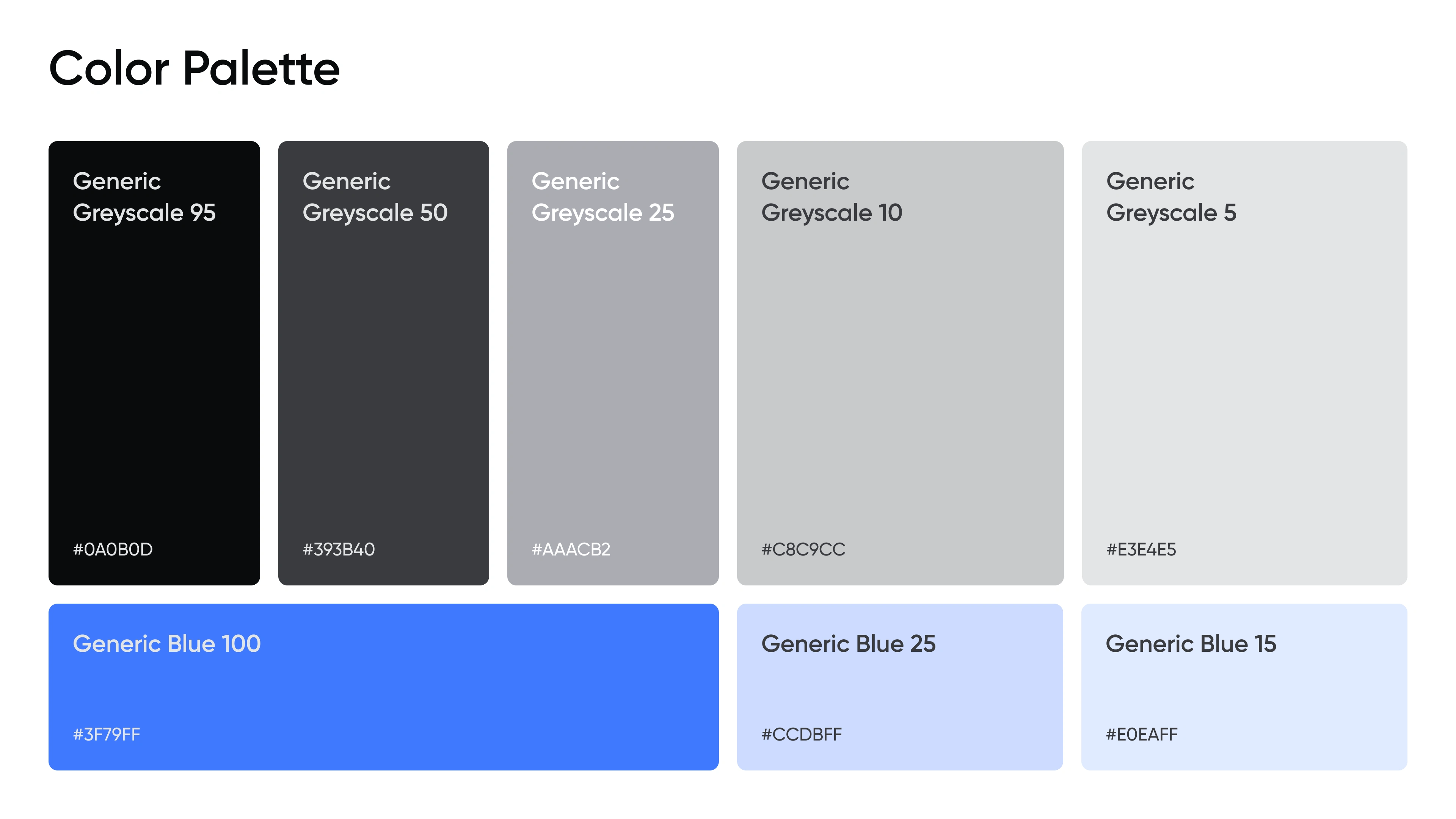Click the Generic Blue 100 title text

tap(167, 644)
